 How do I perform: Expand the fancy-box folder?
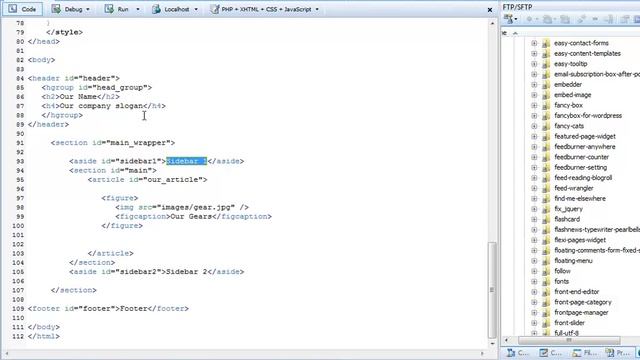[534, 105]
